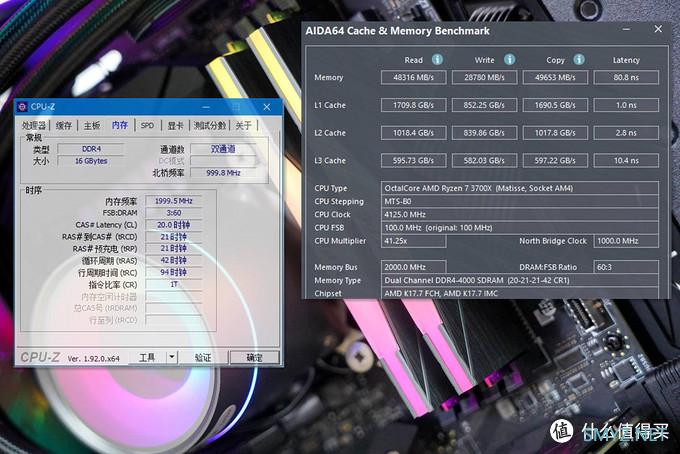The image size is (680, 454).
Task: Open the 显卡 tab in CPU-Z
Action: [175, 125]
